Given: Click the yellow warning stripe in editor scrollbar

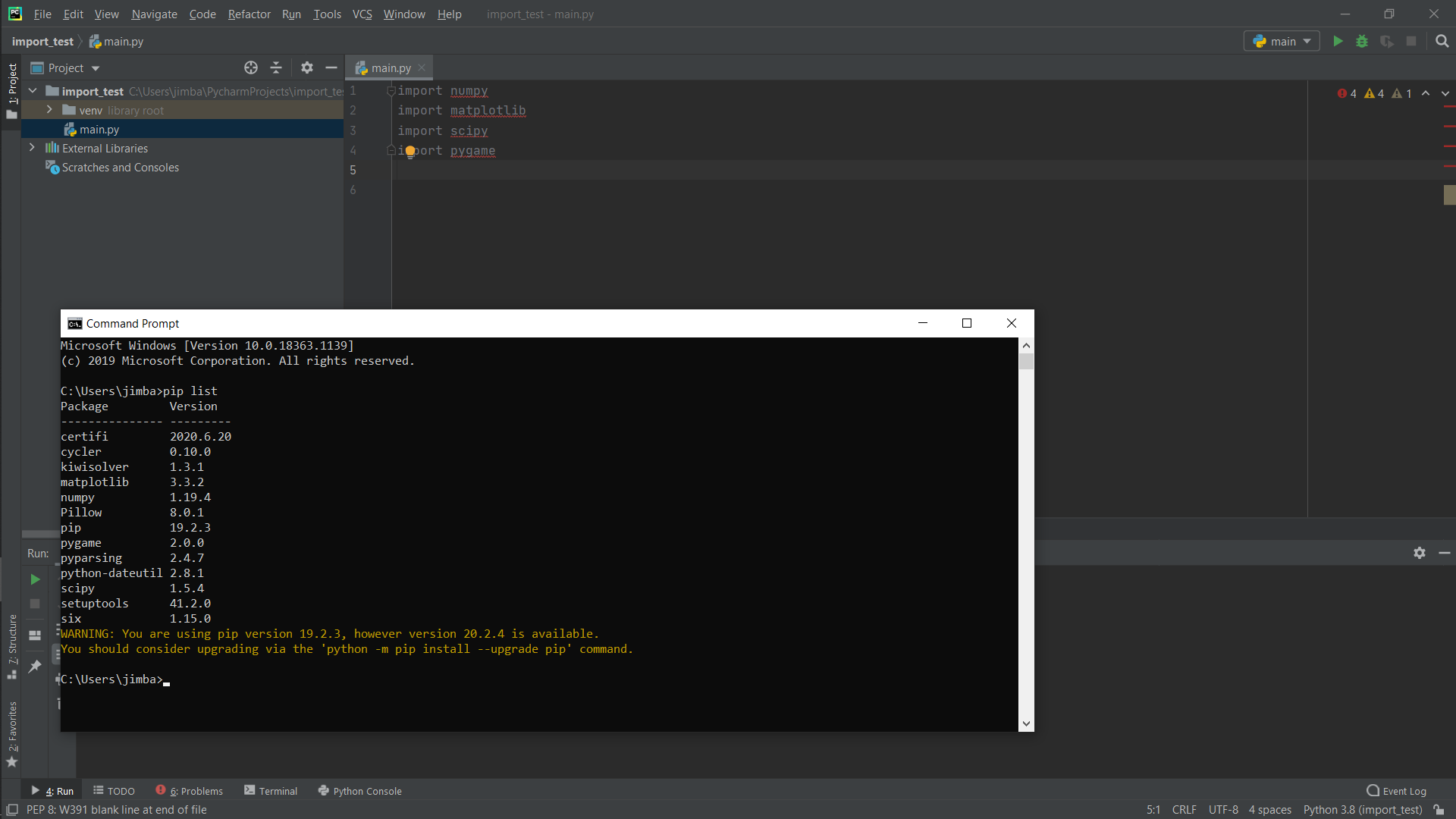Looking at the screenshot, I should 1449,195.
